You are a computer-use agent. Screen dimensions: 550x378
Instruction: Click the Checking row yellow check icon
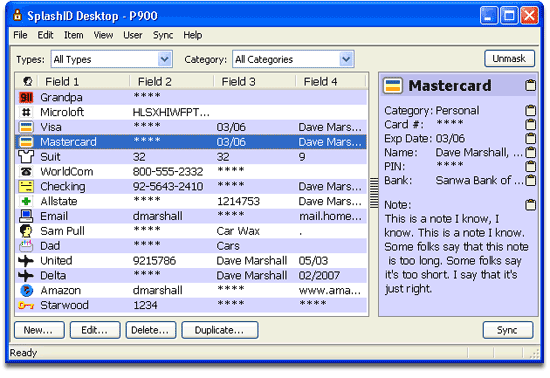coord(26,187)
